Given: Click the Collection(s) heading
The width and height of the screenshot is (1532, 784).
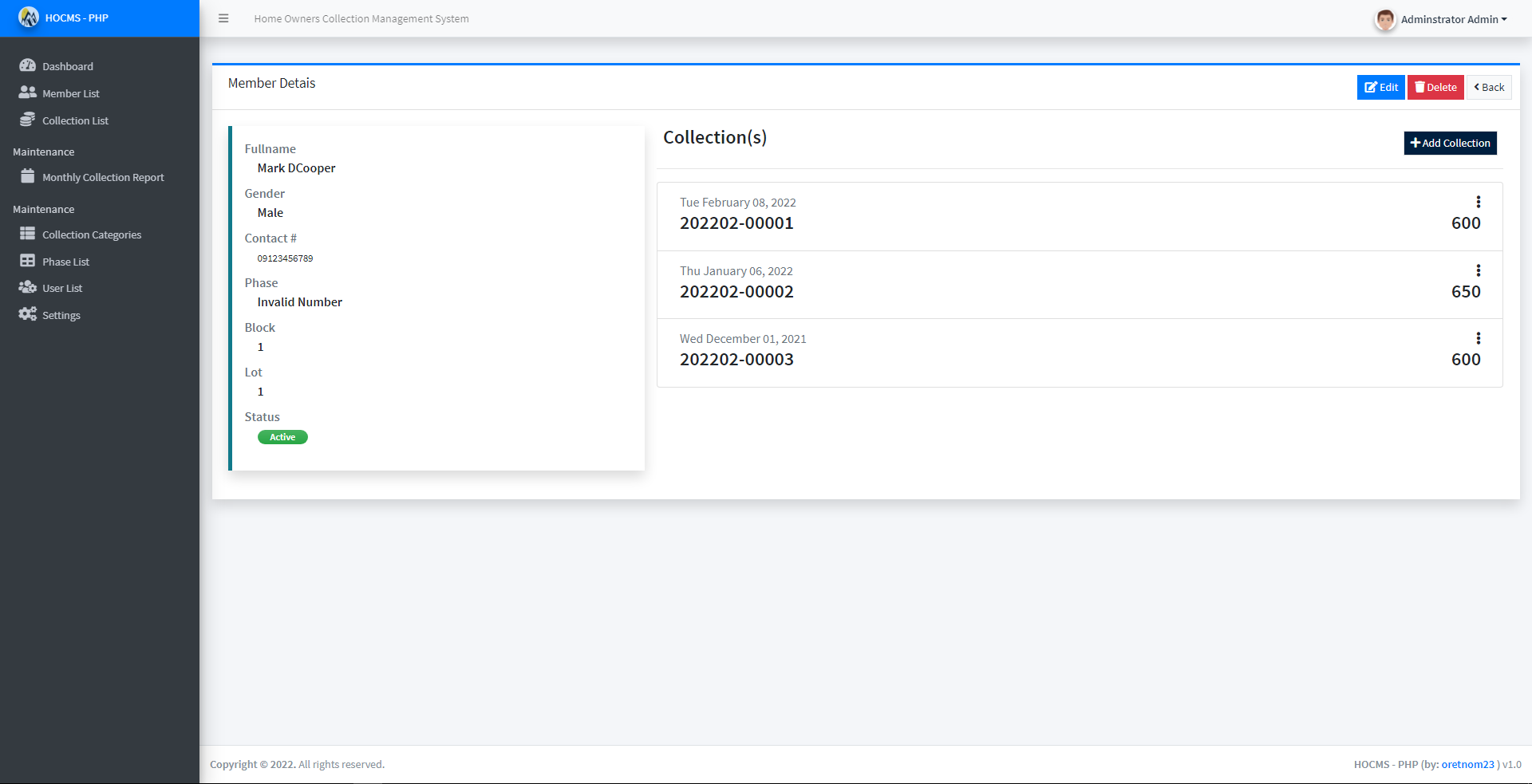Looking at the screenshot, I should tap(715, 137).
